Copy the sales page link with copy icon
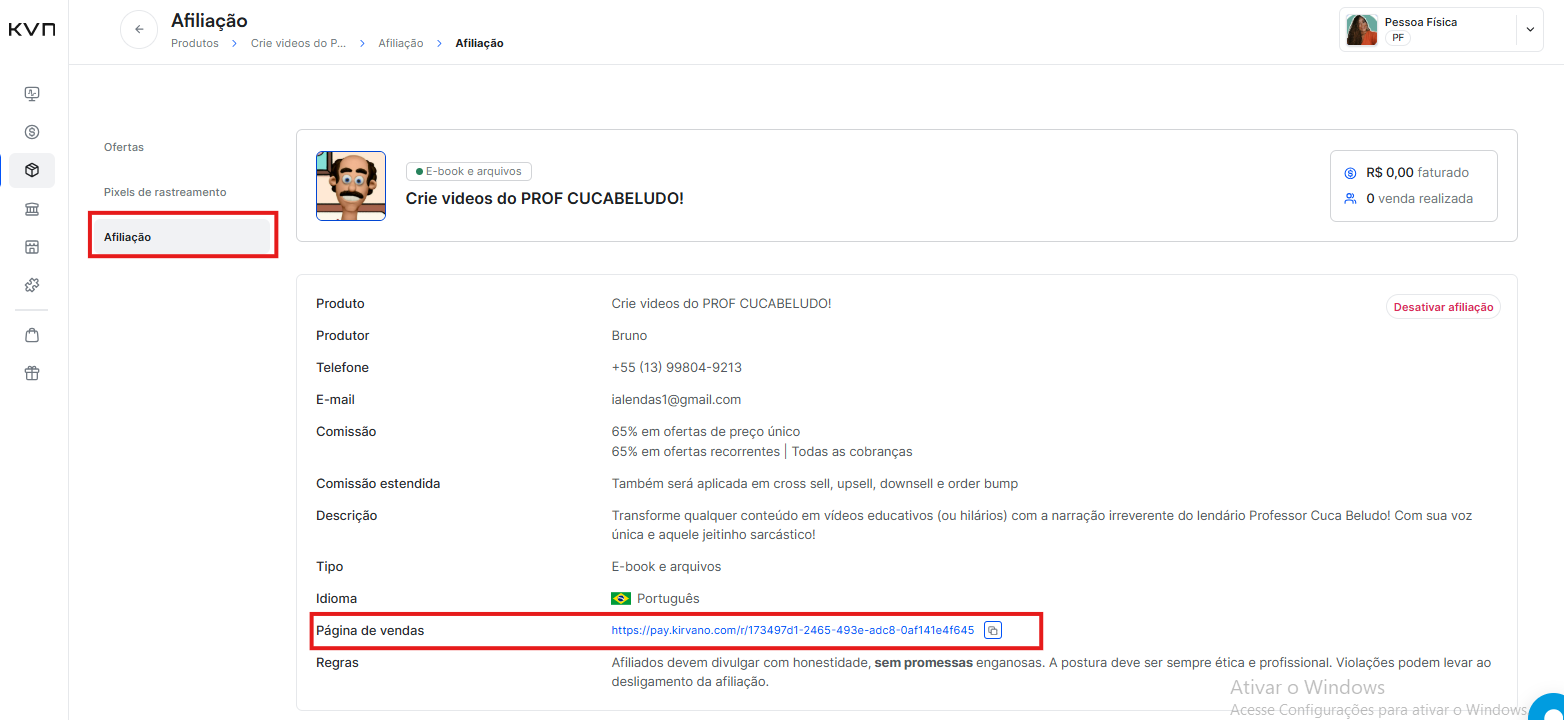This screenshot has height=720, width=1564. 992,630
